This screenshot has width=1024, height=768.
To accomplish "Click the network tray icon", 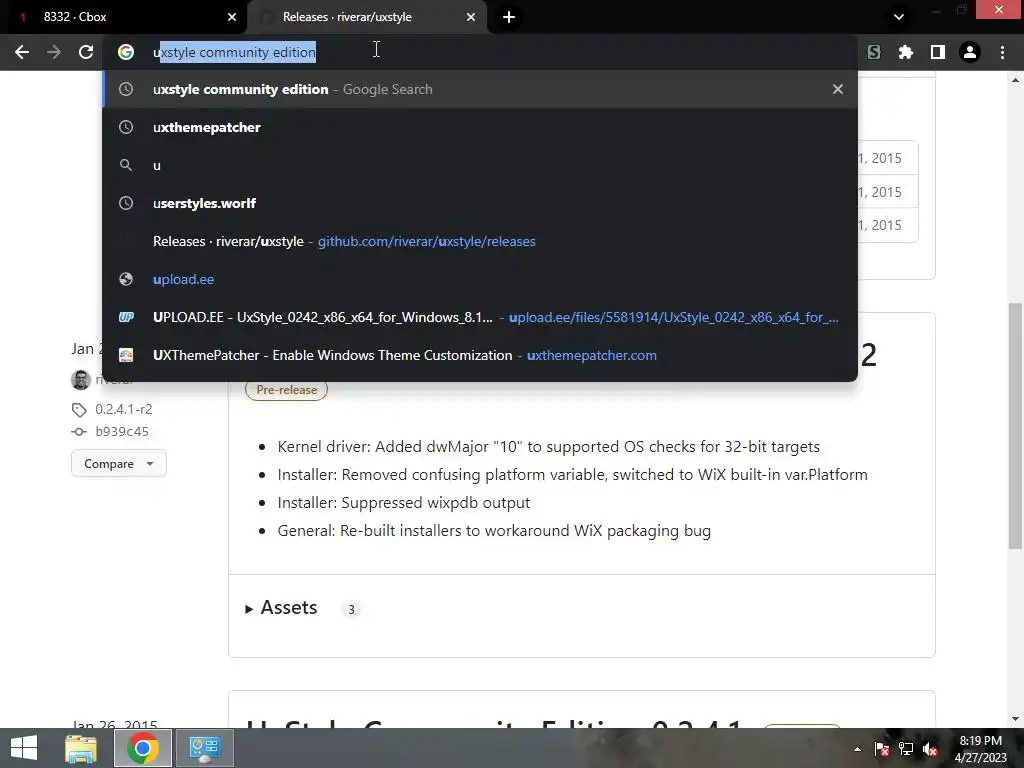I will pyautogui.click(x=906, y=750).
